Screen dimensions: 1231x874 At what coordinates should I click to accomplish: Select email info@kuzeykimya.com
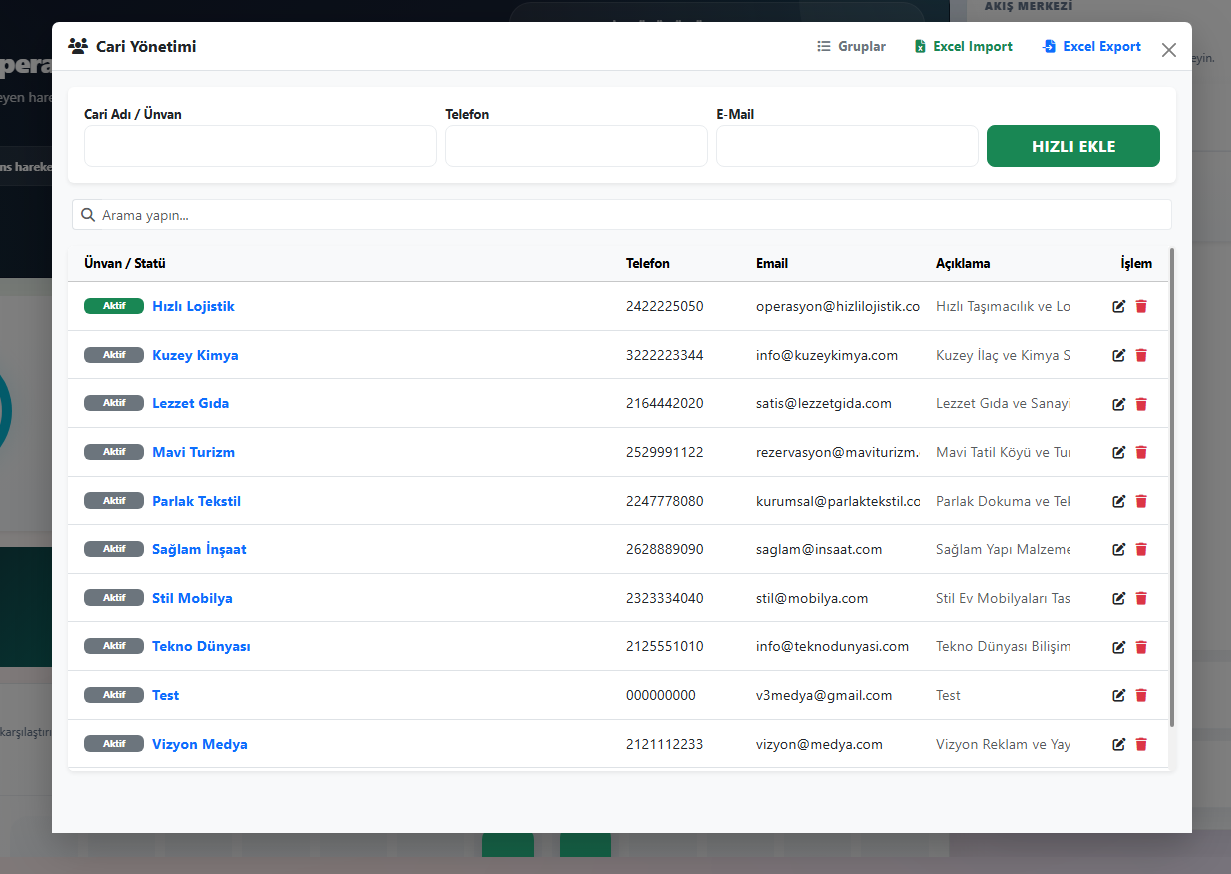(x=827, y=355)
